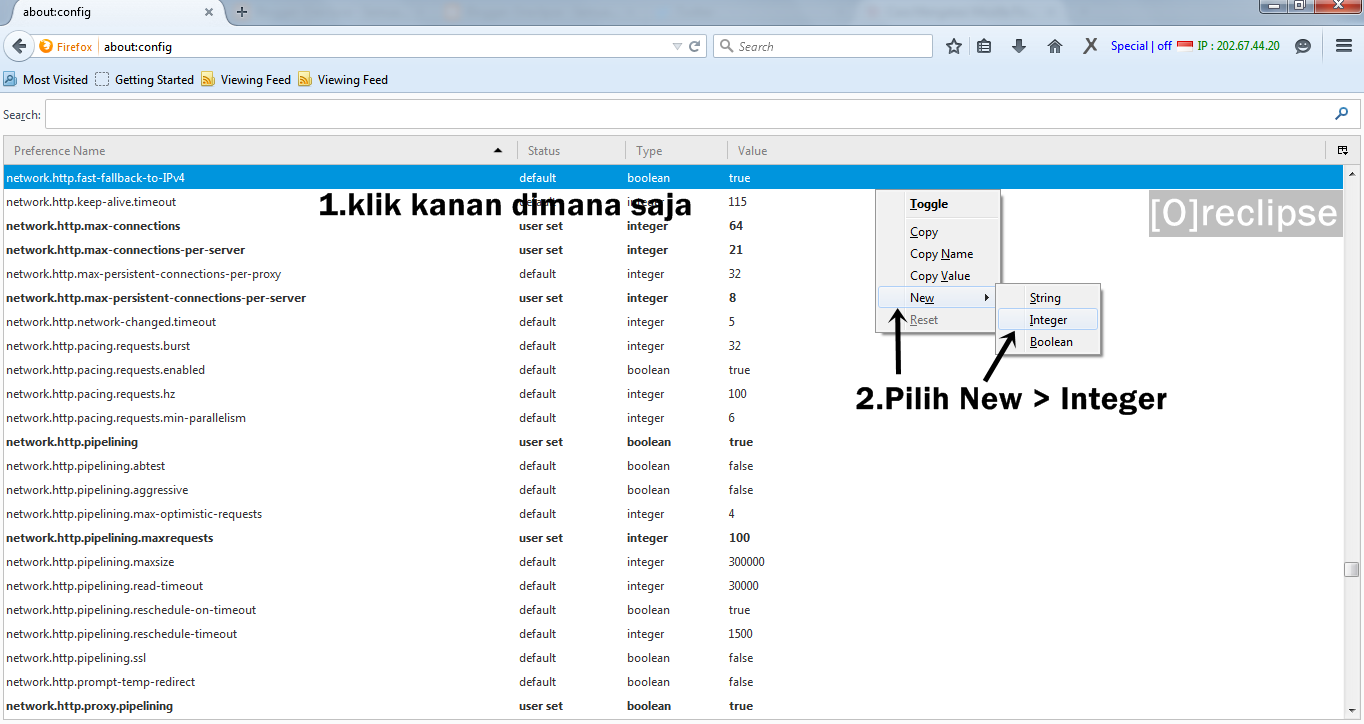Go to home page via home icon
1364x724 pixels.
coord(1054,45)
